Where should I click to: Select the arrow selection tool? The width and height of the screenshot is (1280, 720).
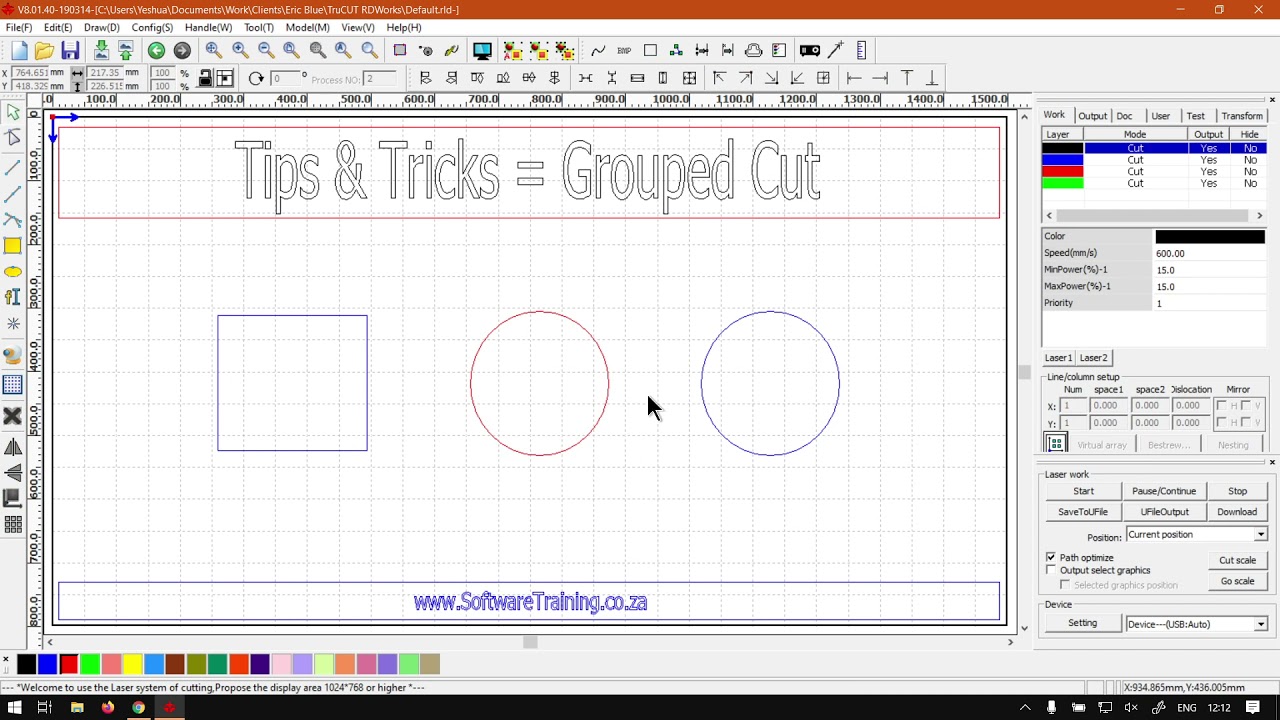click(13, 113)
